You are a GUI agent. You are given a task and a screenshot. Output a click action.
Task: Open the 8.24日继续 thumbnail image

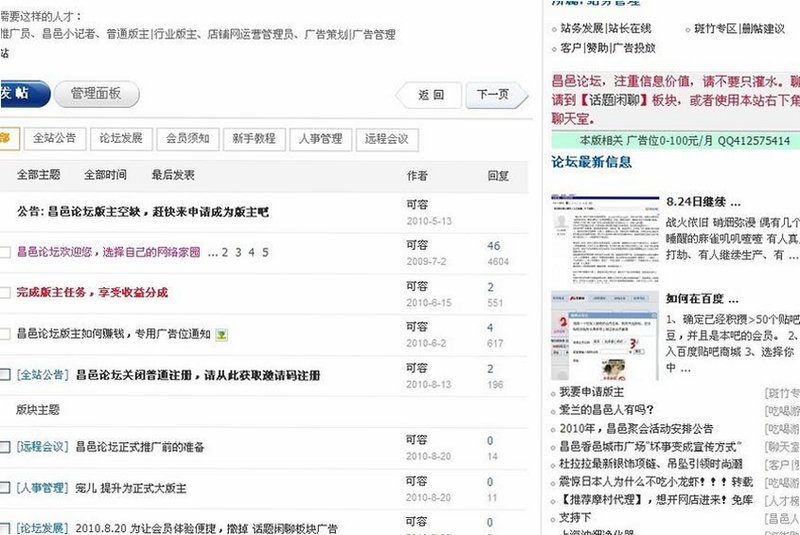pyautogui.click(x=605, y=238)
